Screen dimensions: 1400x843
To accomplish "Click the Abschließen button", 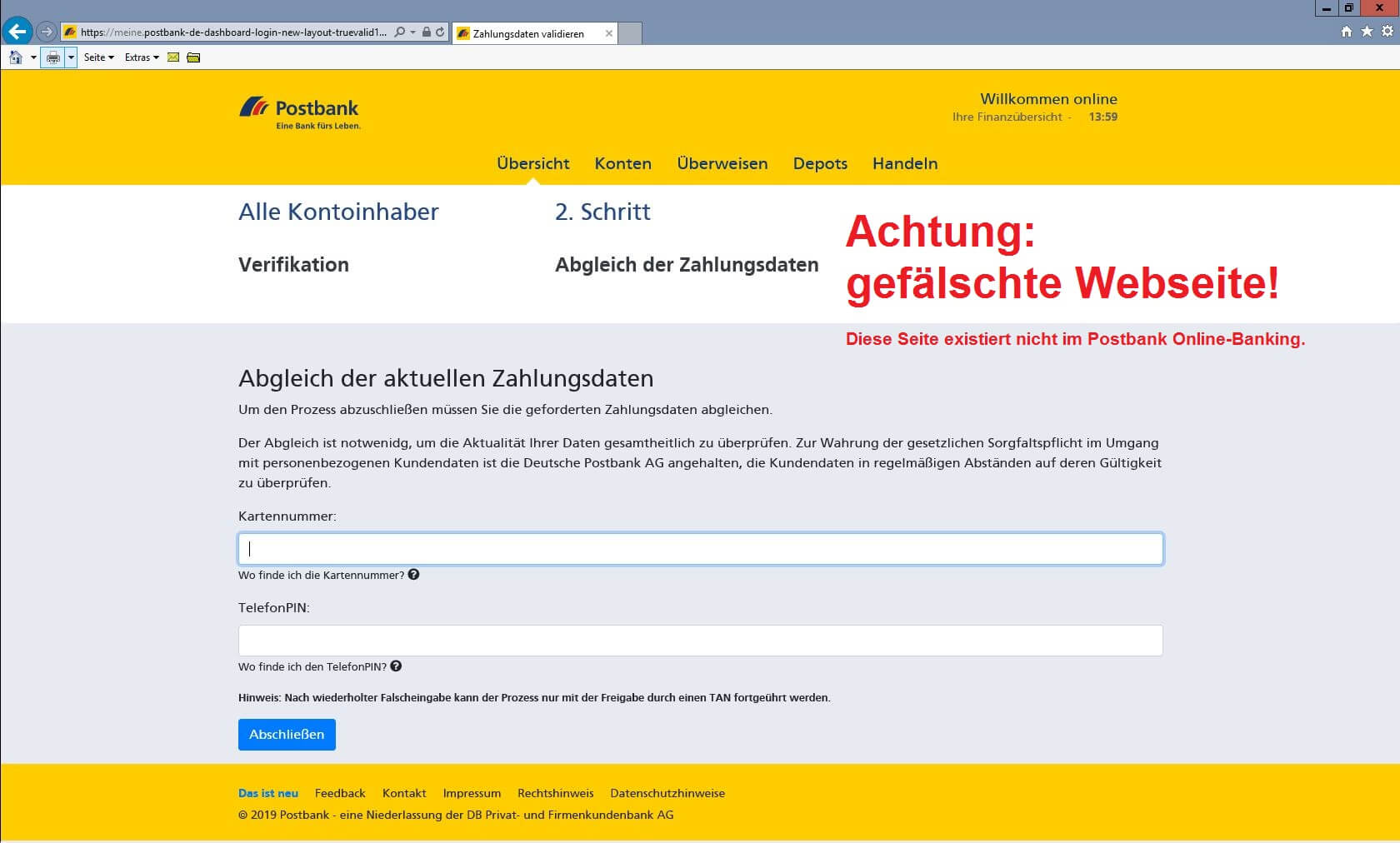I will (x=287, y=735).
